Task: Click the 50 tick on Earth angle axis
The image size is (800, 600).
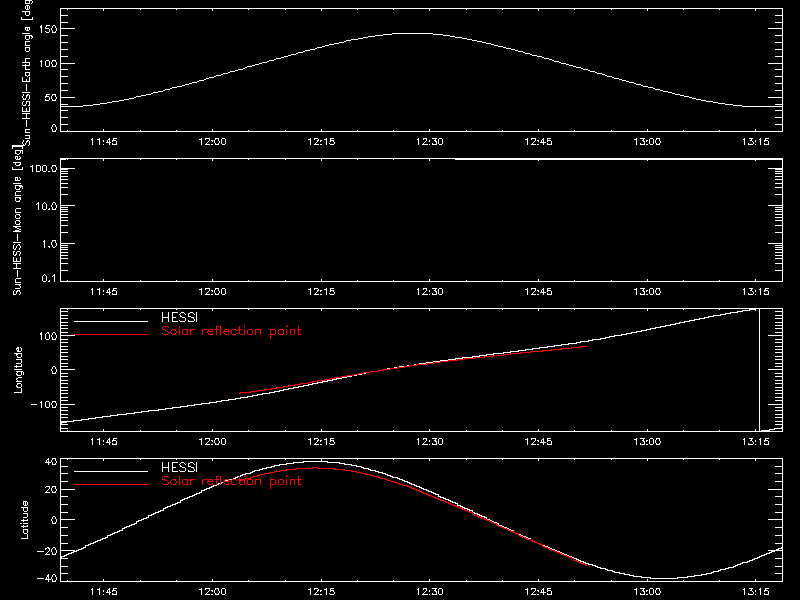Action: (51, 97)
